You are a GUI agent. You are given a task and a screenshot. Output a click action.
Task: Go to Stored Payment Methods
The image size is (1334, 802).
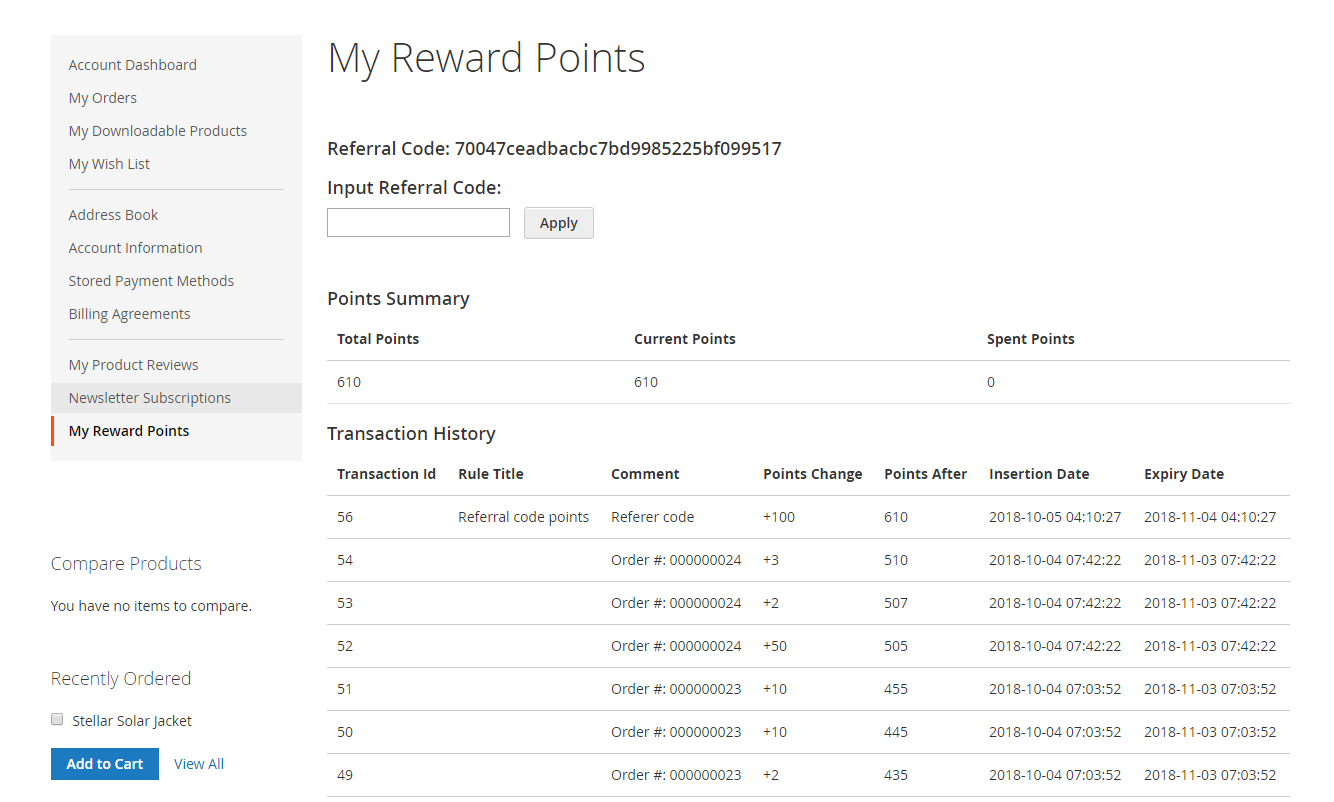point(151,281)
